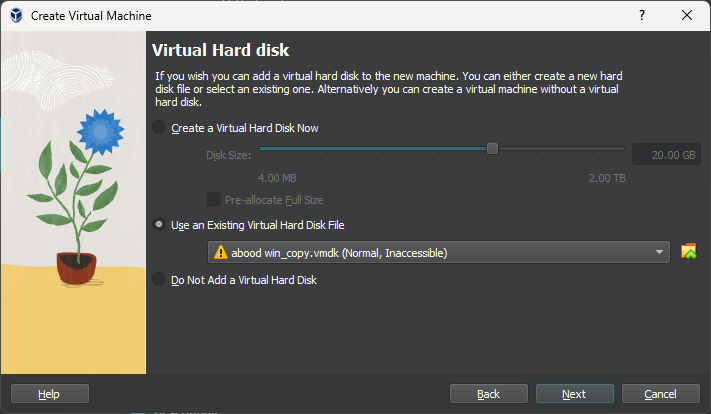Image resolution: width=711 pixels, height=414 pixels.
Task: Open the abood win_copy.vmdk combo box
Action: 438,252
